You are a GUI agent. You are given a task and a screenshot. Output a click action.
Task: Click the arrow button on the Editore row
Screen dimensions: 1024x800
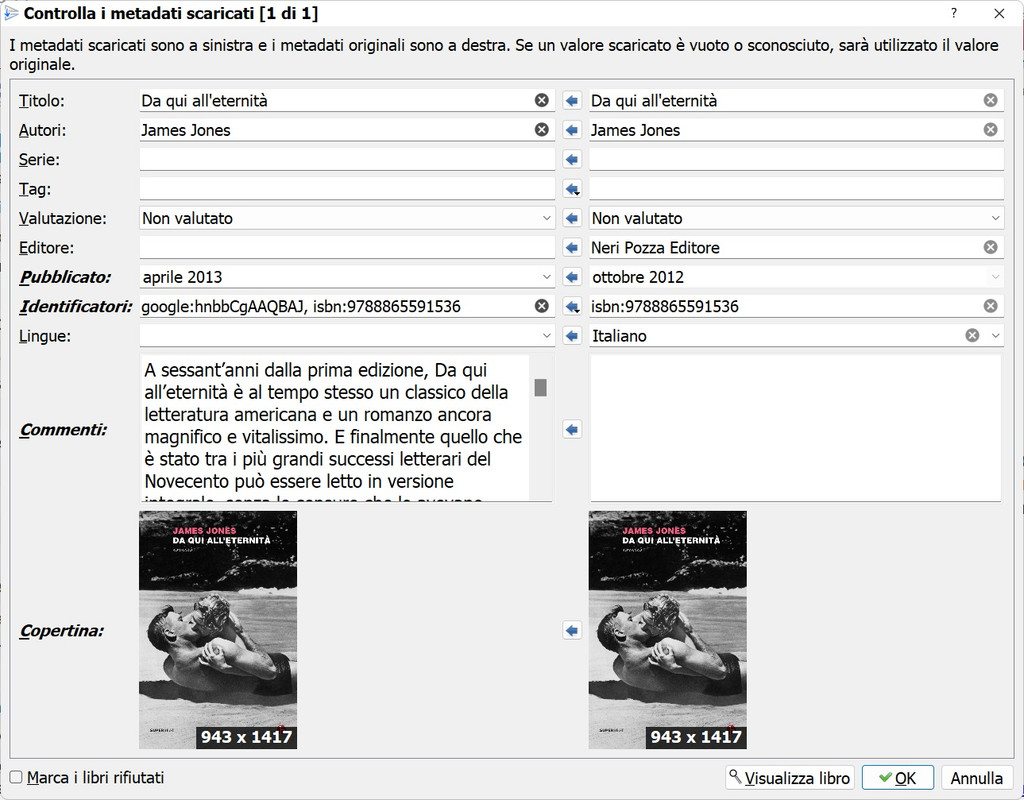tap(572, 248)
